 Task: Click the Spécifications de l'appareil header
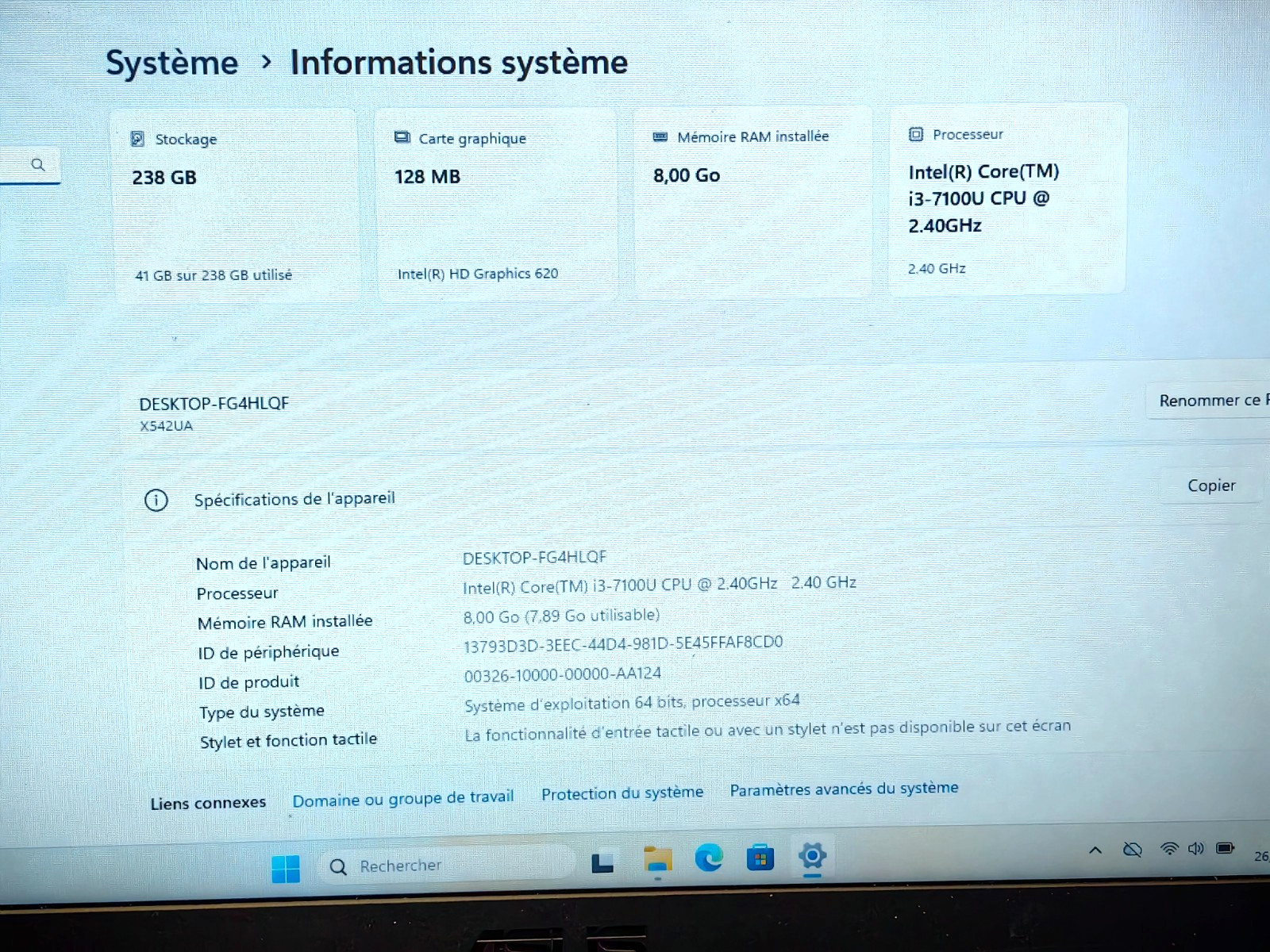pos(294,499)
